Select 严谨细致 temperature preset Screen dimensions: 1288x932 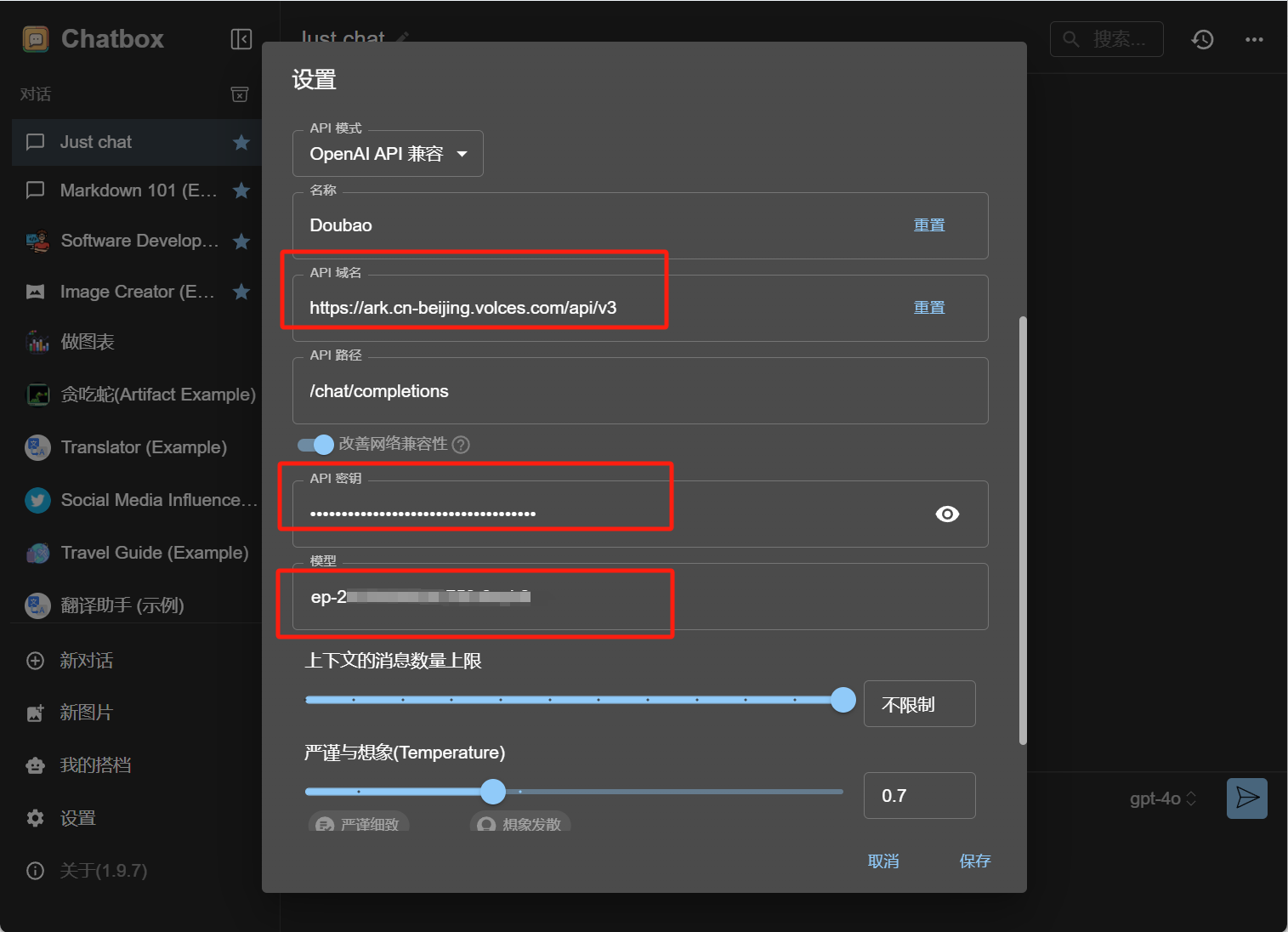click(x=359, y=823)
